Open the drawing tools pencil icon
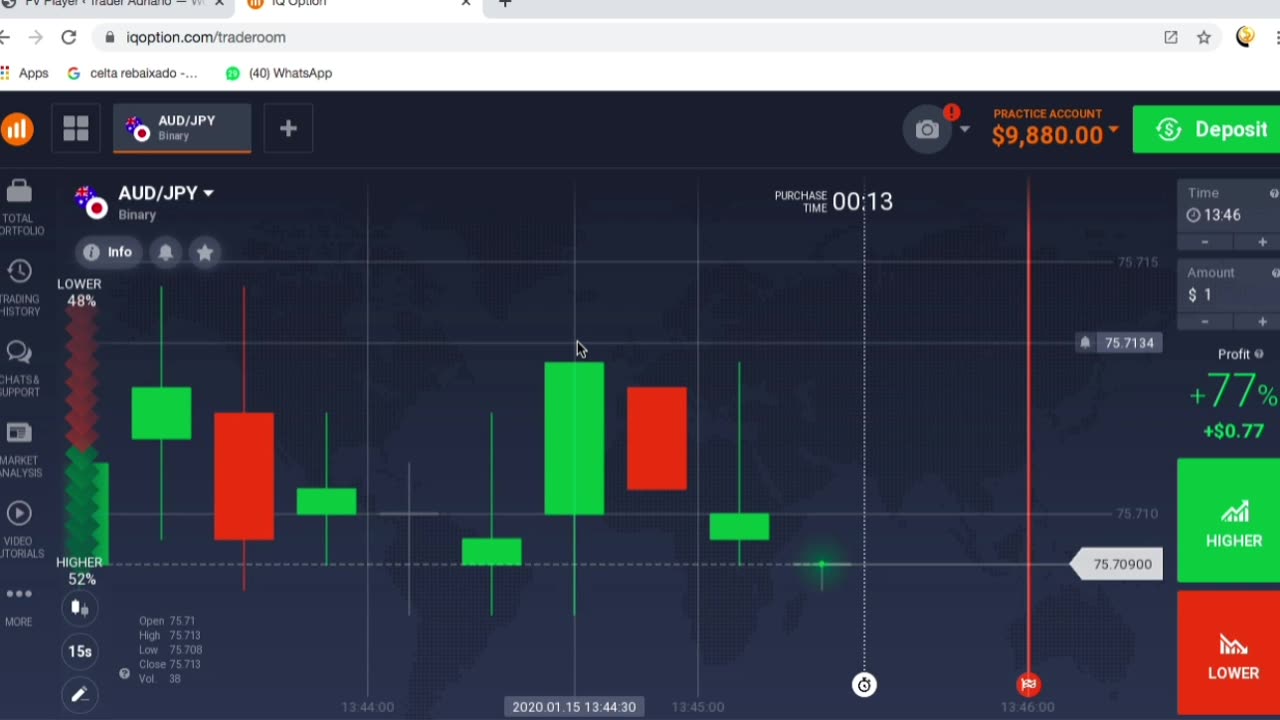The width and height of the screenshot is (1280, 720). tap(80, 694)
